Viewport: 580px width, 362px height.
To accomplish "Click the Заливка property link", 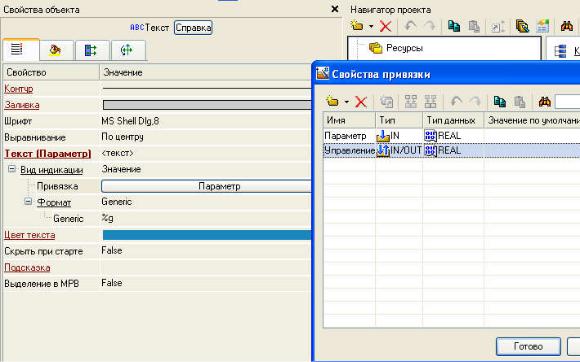I will [22, 105].
